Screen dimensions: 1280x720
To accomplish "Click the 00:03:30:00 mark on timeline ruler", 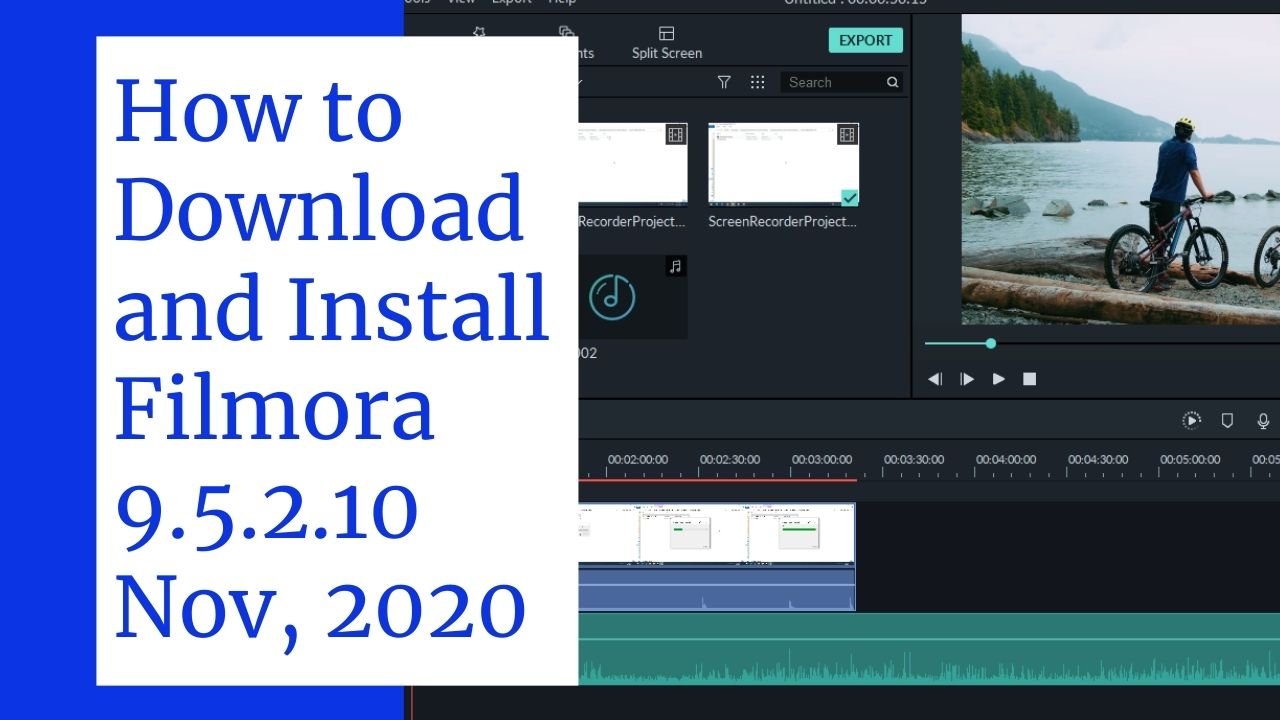I will [914, 460].
